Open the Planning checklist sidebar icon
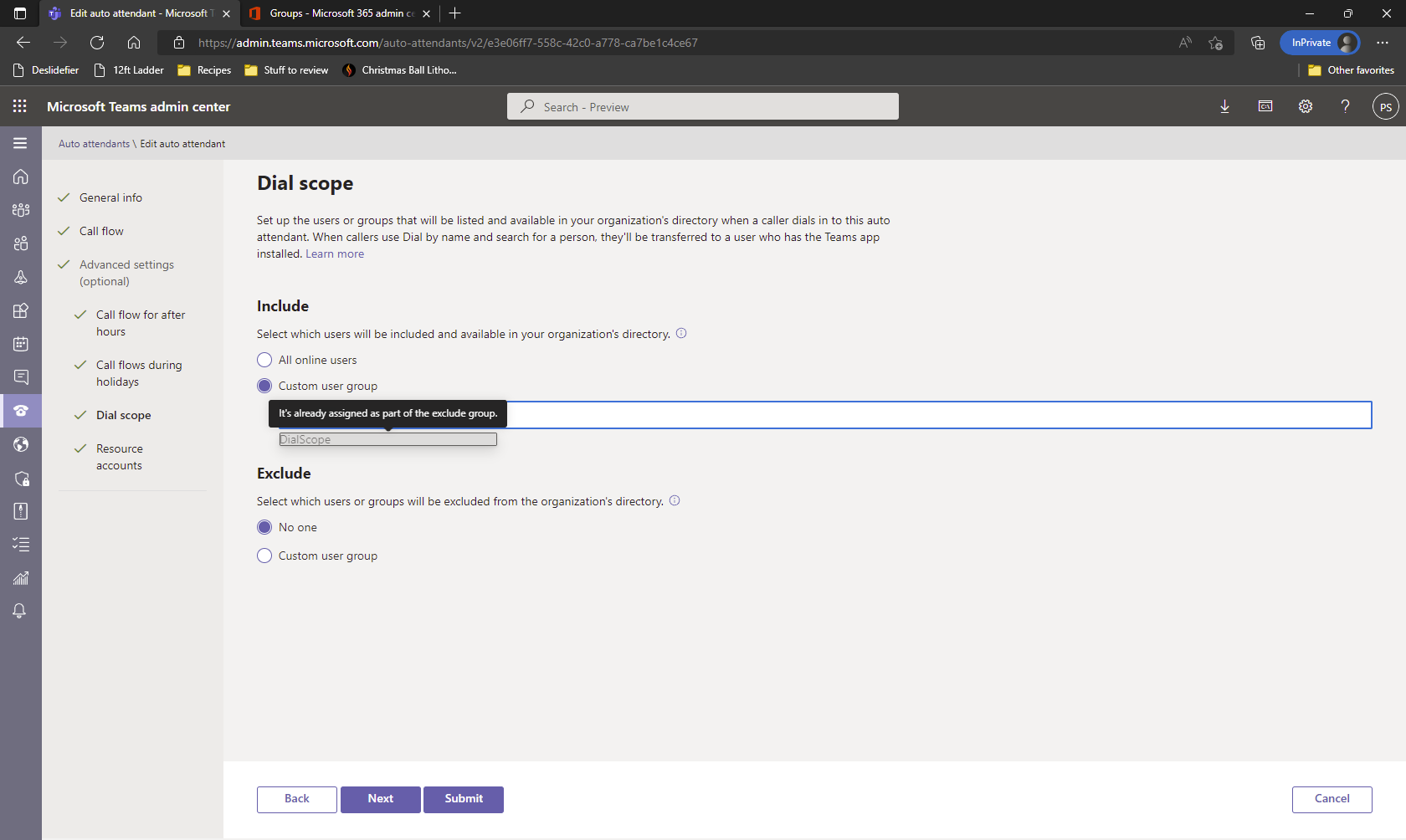The image size is (1406, 840). point(21,545)
